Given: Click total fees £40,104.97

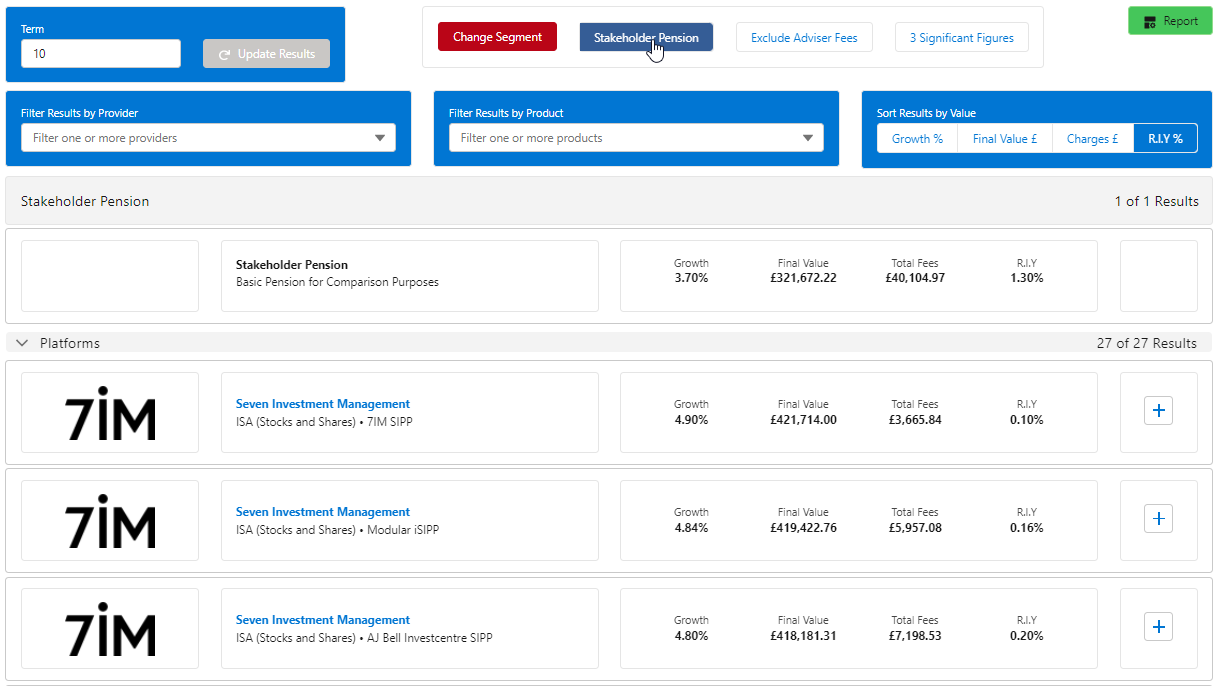Looking at the screenshot, I should [x=915, y=278].
